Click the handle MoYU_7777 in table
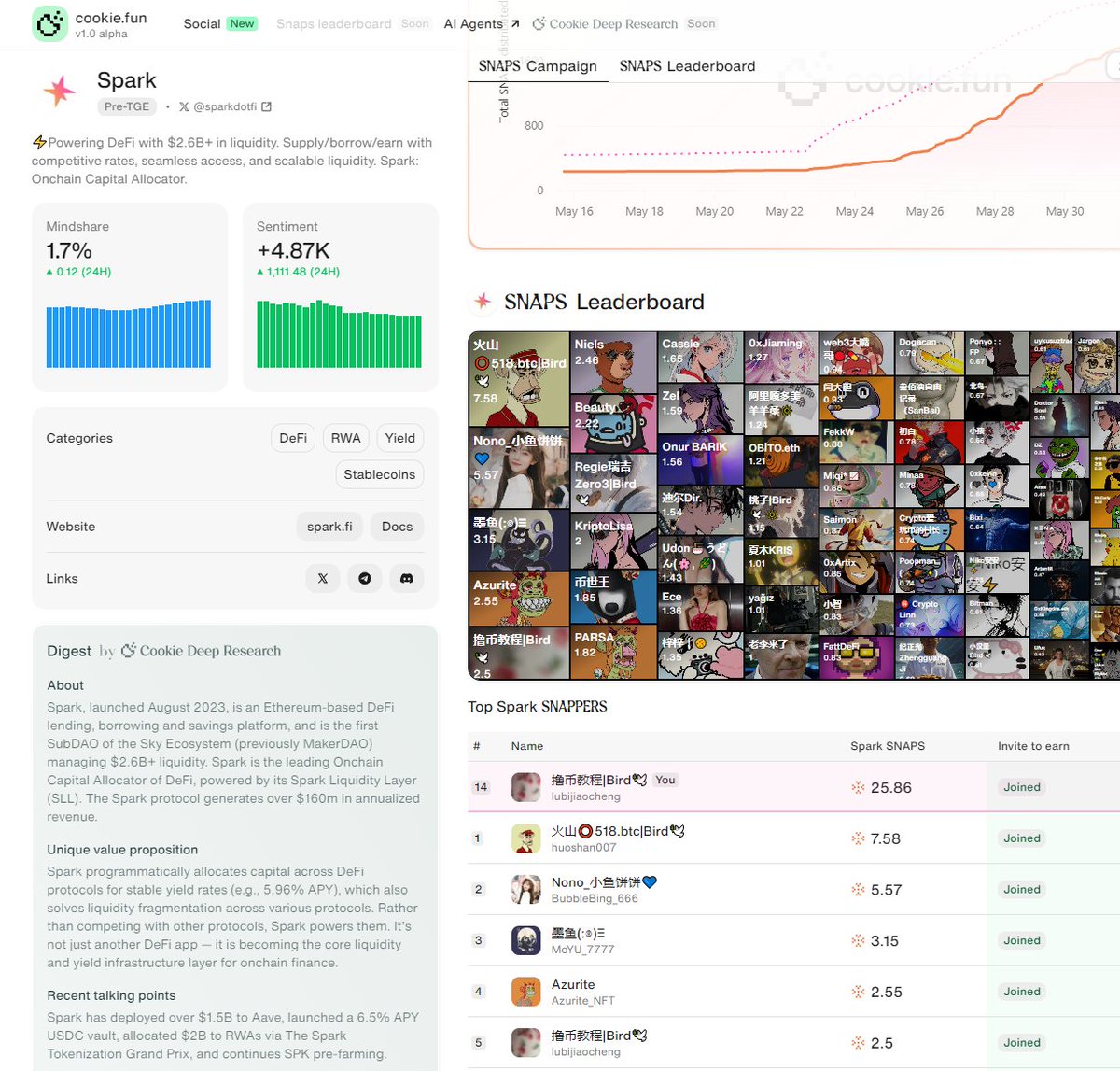The width and height of the screenshot is (1120, 1071). (x=582, y=950)
